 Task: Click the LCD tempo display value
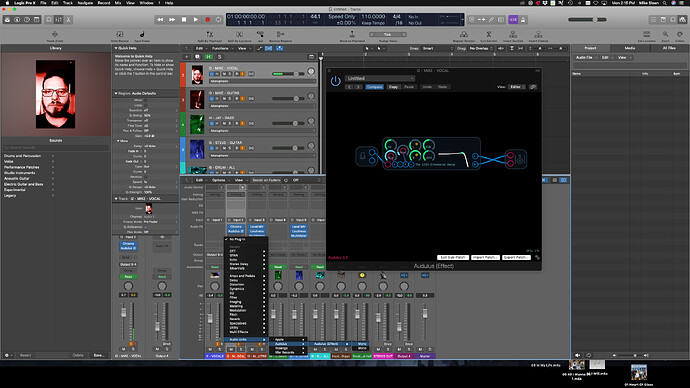373,17
